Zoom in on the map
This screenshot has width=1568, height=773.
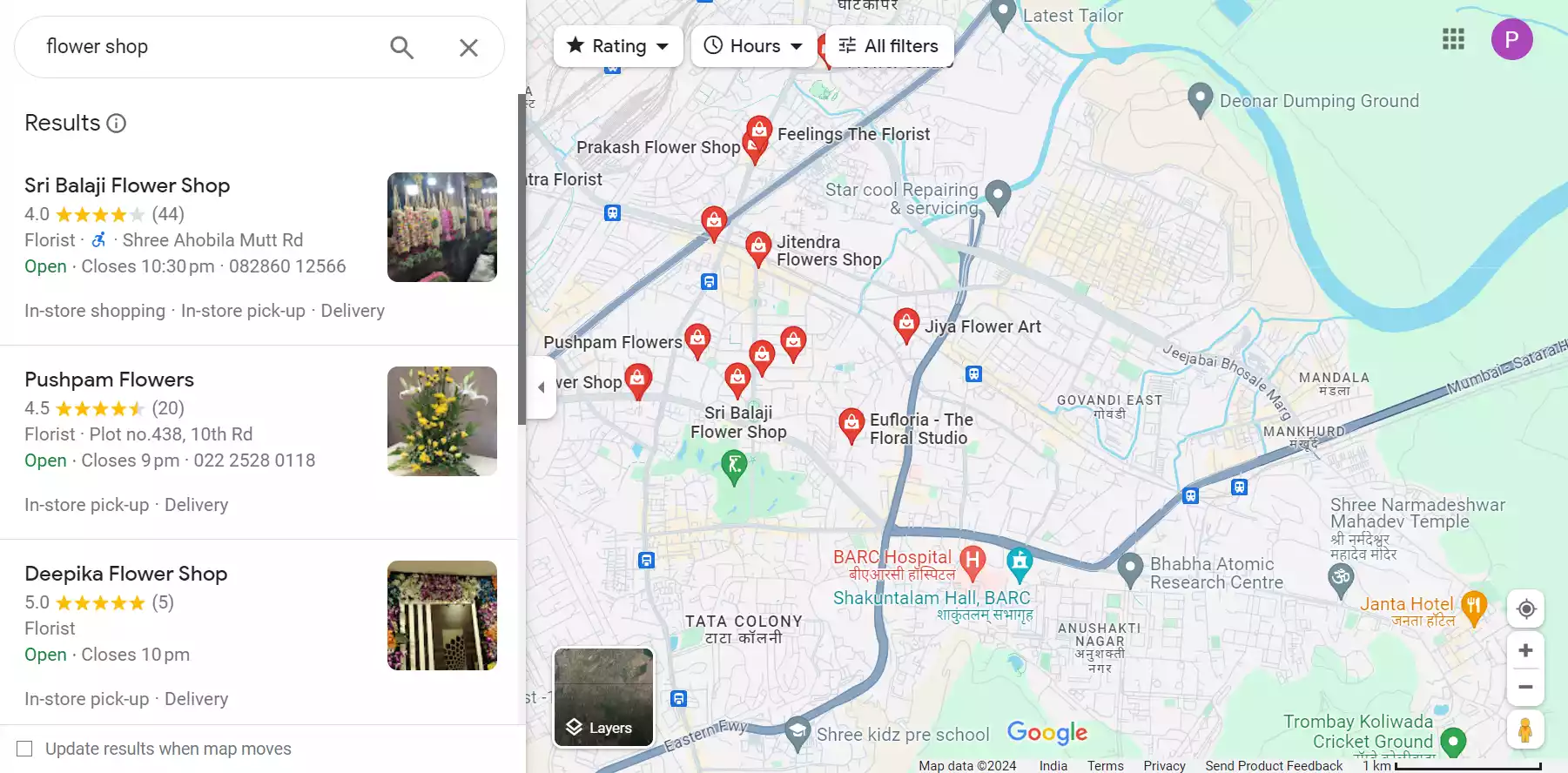click(1525, 650)
